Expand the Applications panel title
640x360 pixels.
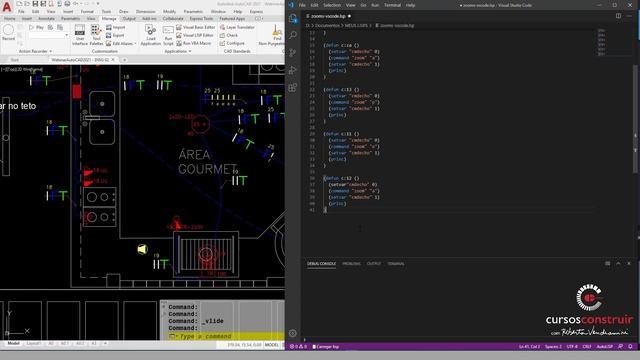point(178,51)
